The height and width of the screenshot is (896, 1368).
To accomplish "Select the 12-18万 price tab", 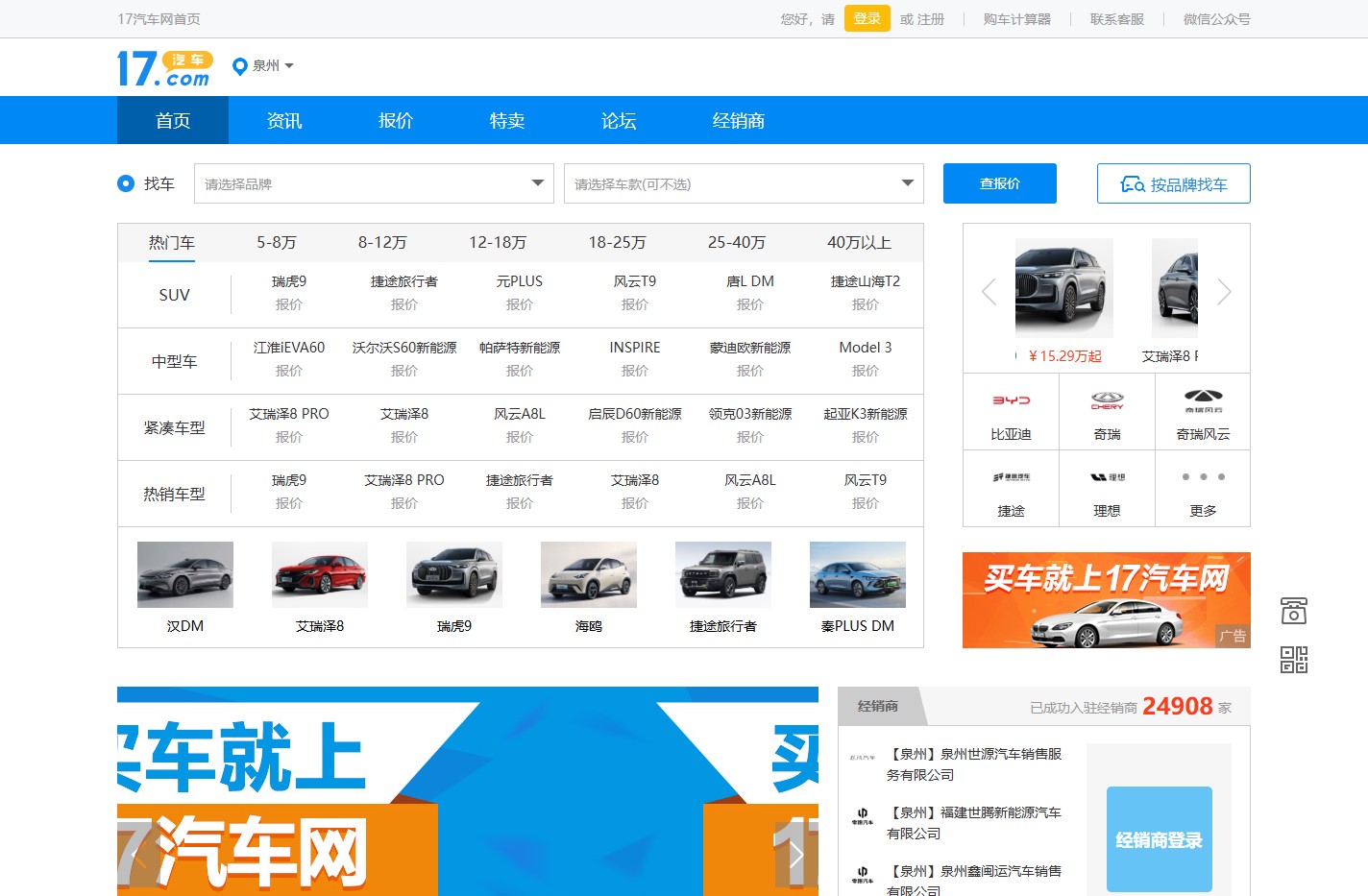I will pos(498,243).
